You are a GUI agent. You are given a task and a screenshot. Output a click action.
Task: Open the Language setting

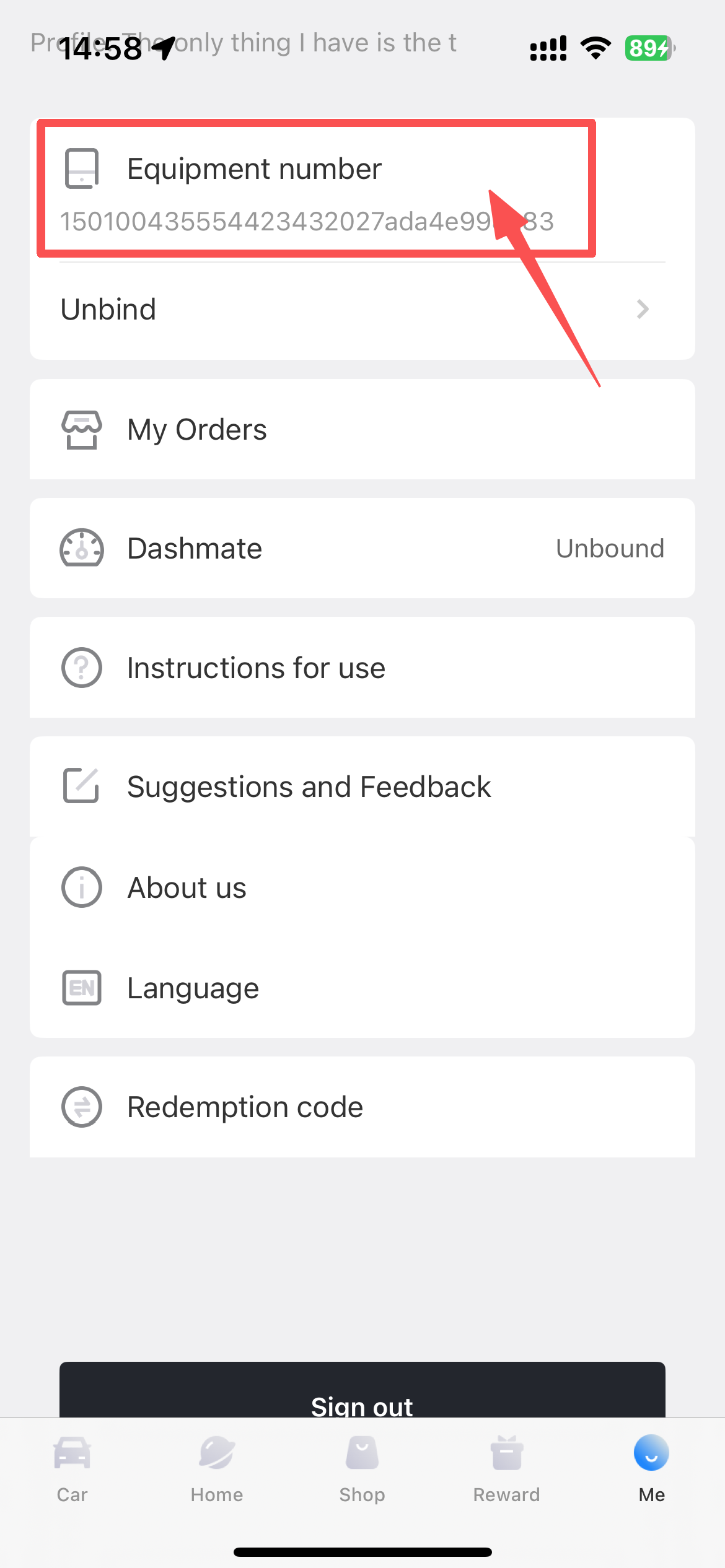pyautogui.click(x=193, y=988)
